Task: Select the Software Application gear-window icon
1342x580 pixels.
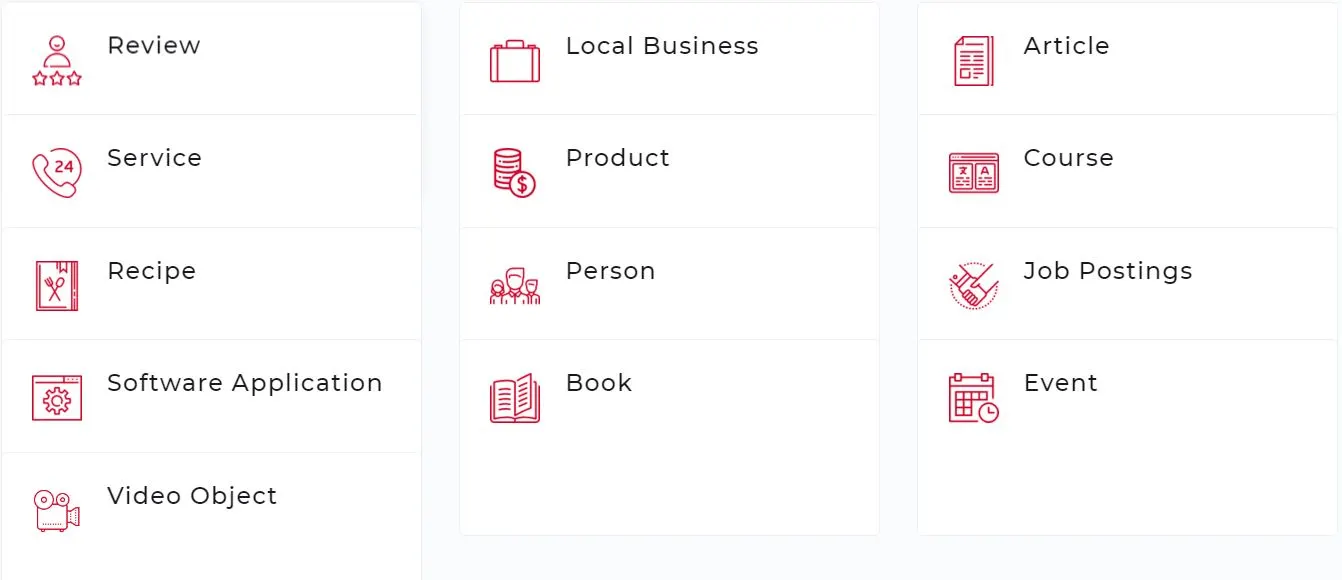Action: coord(57,395)
